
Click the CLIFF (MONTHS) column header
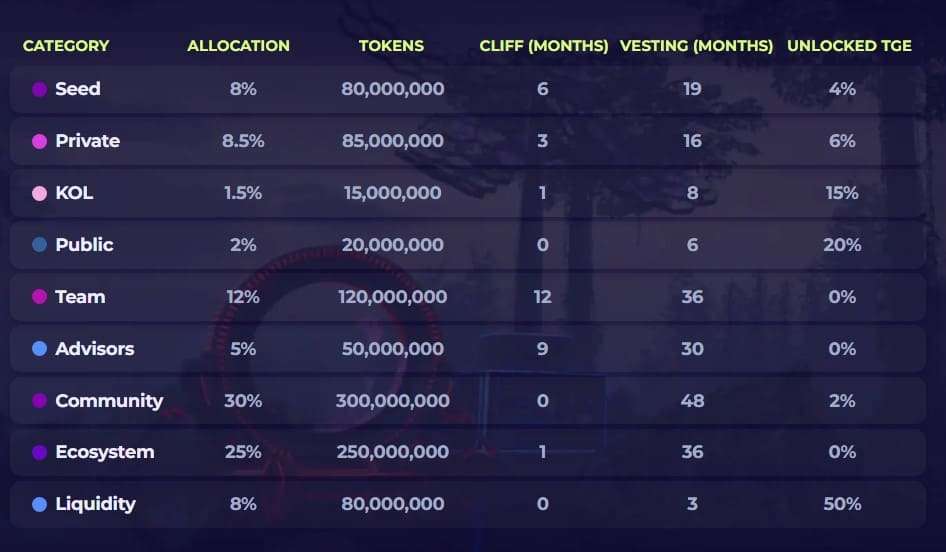pos(544,46)
